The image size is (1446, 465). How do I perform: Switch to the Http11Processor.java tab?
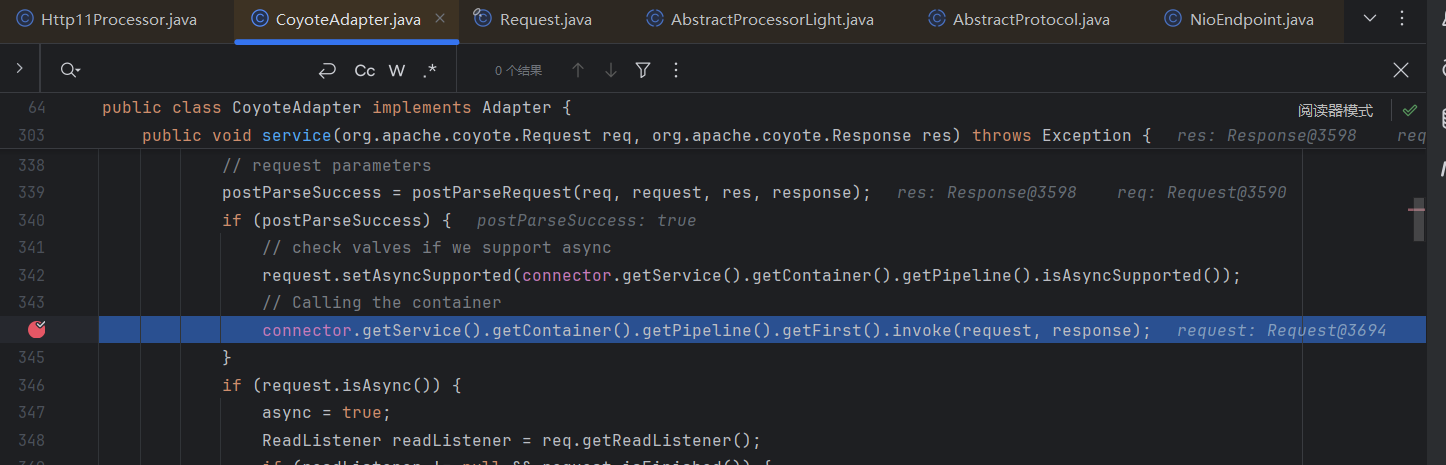click(106, 19)
